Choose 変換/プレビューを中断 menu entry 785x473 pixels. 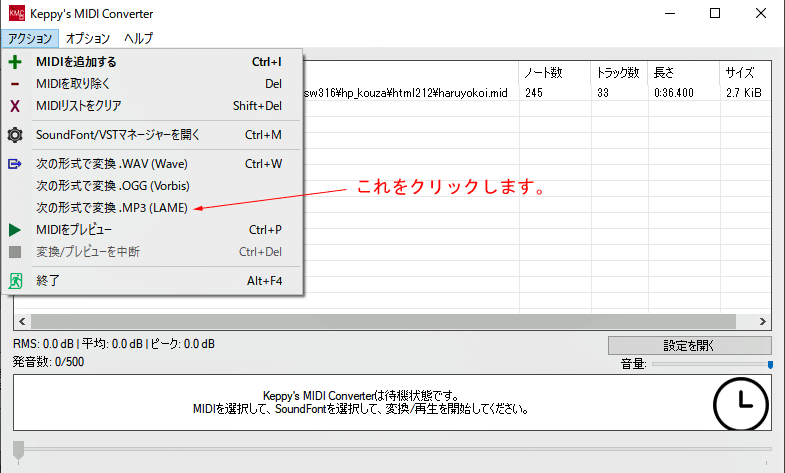153,252
